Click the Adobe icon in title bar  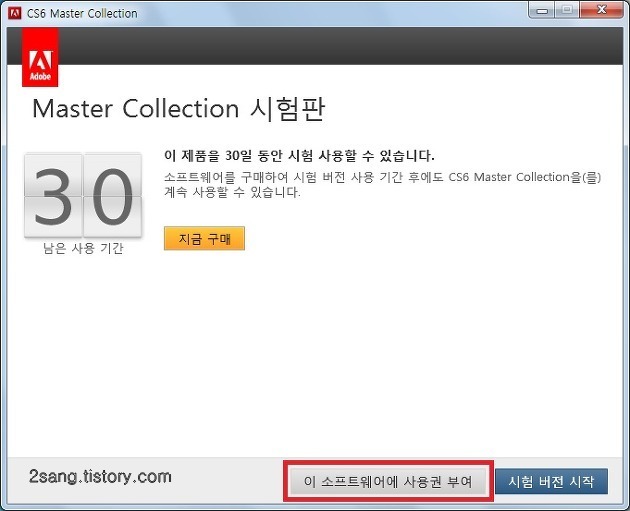[x=14, y=13]
